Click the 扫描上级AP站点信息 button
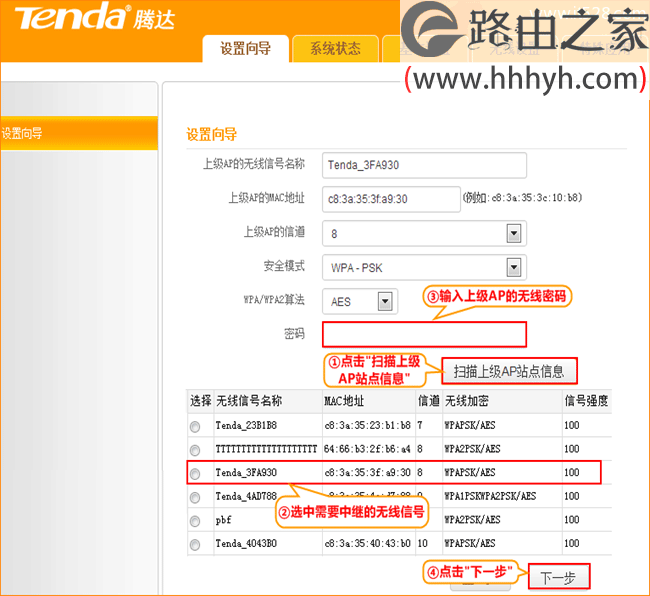 [509, 371]
